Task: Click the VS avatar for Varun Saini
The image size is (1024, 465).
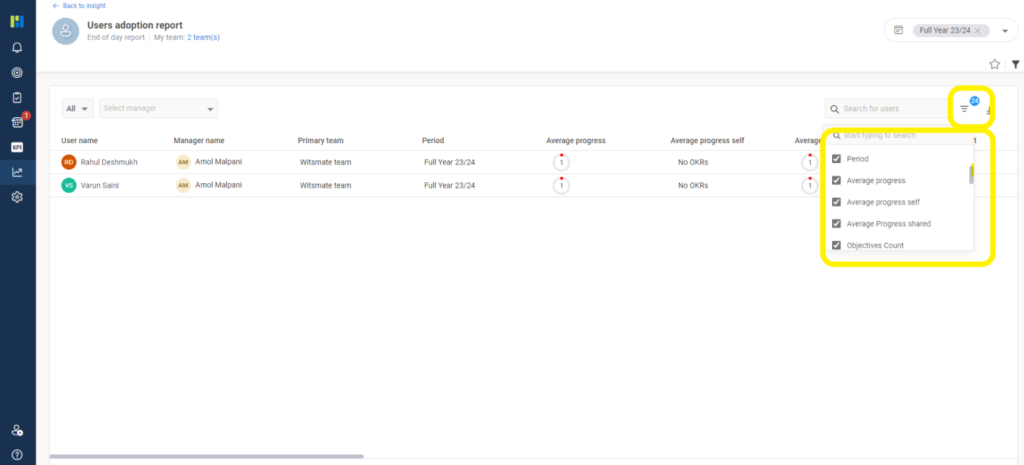Action: click(x=69, y=185)
